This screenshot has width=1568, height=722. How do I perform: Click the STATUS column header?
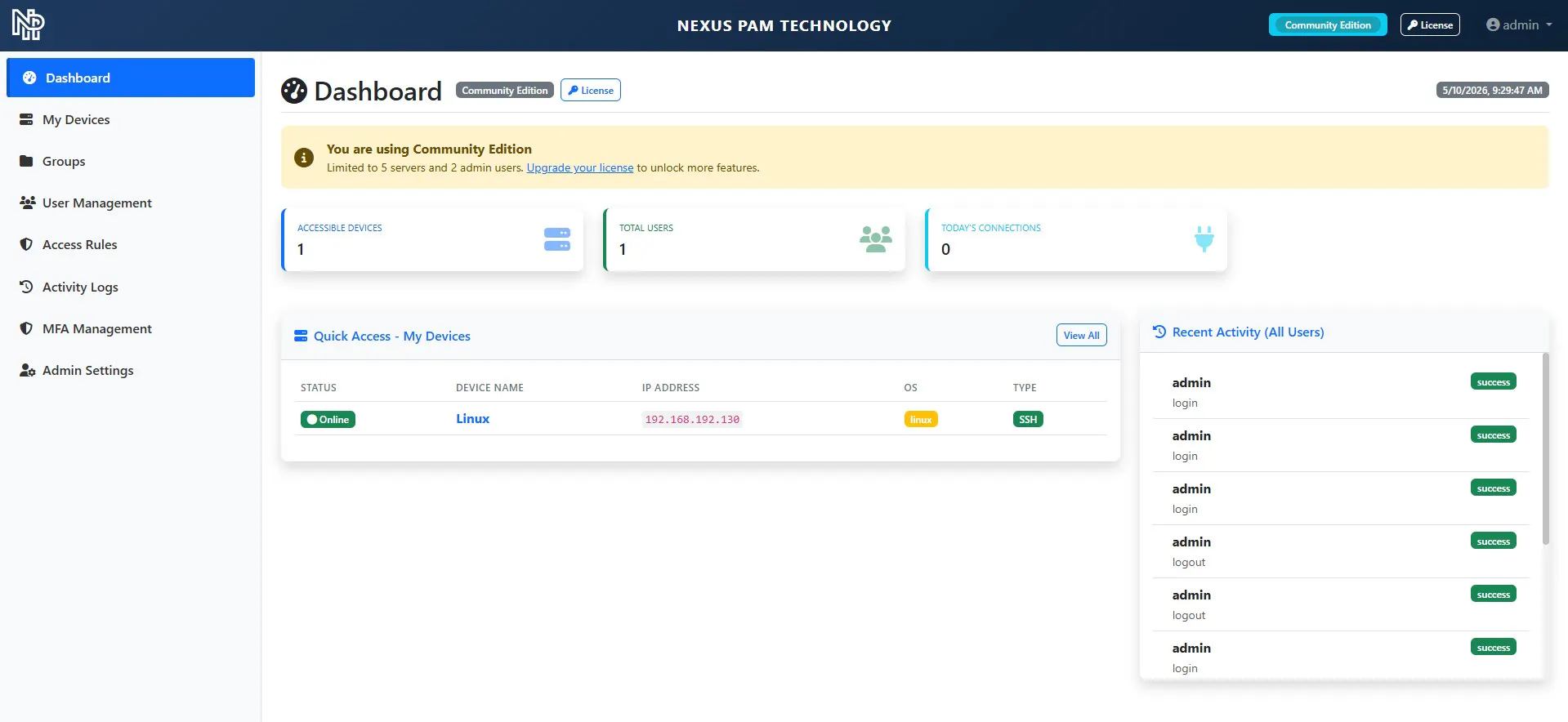pyautogui.click(x=319, y=387)
